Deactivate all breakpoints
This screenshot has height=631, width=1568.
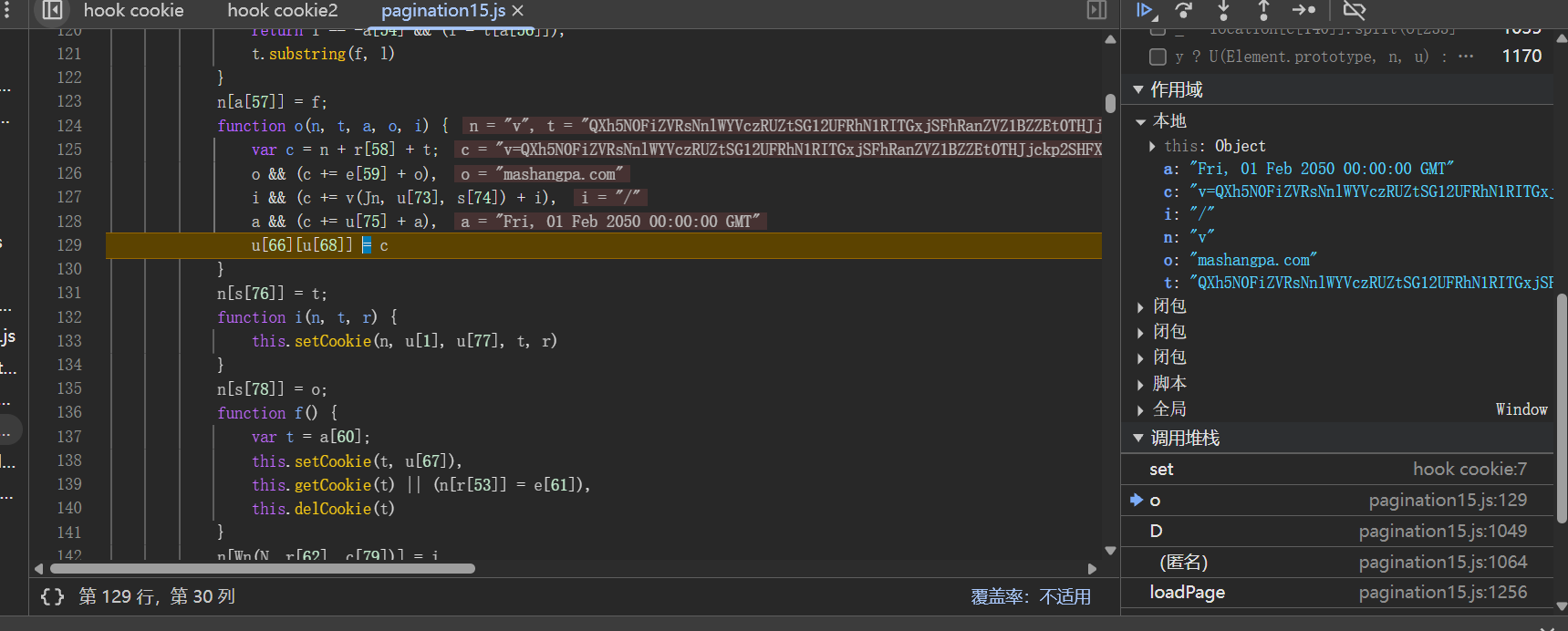(1355, 10)
